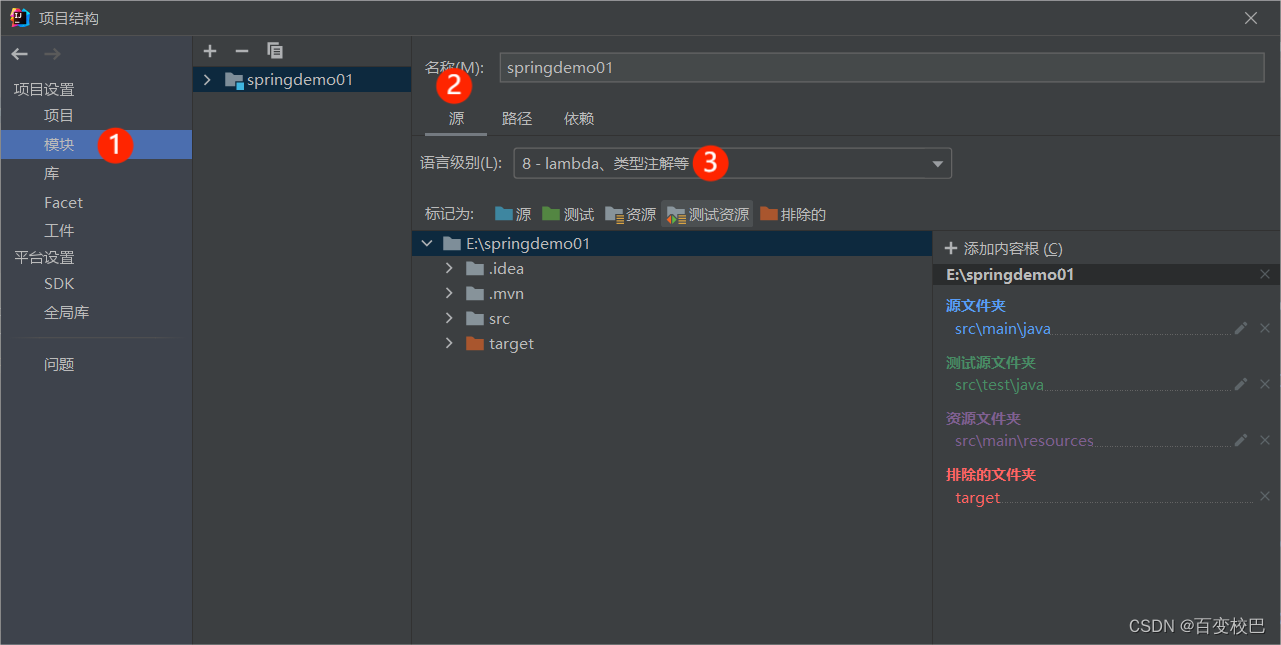Screen dimensions: 1281x645
Task: Open the 语言级别 dropdown
Action: 732,163
